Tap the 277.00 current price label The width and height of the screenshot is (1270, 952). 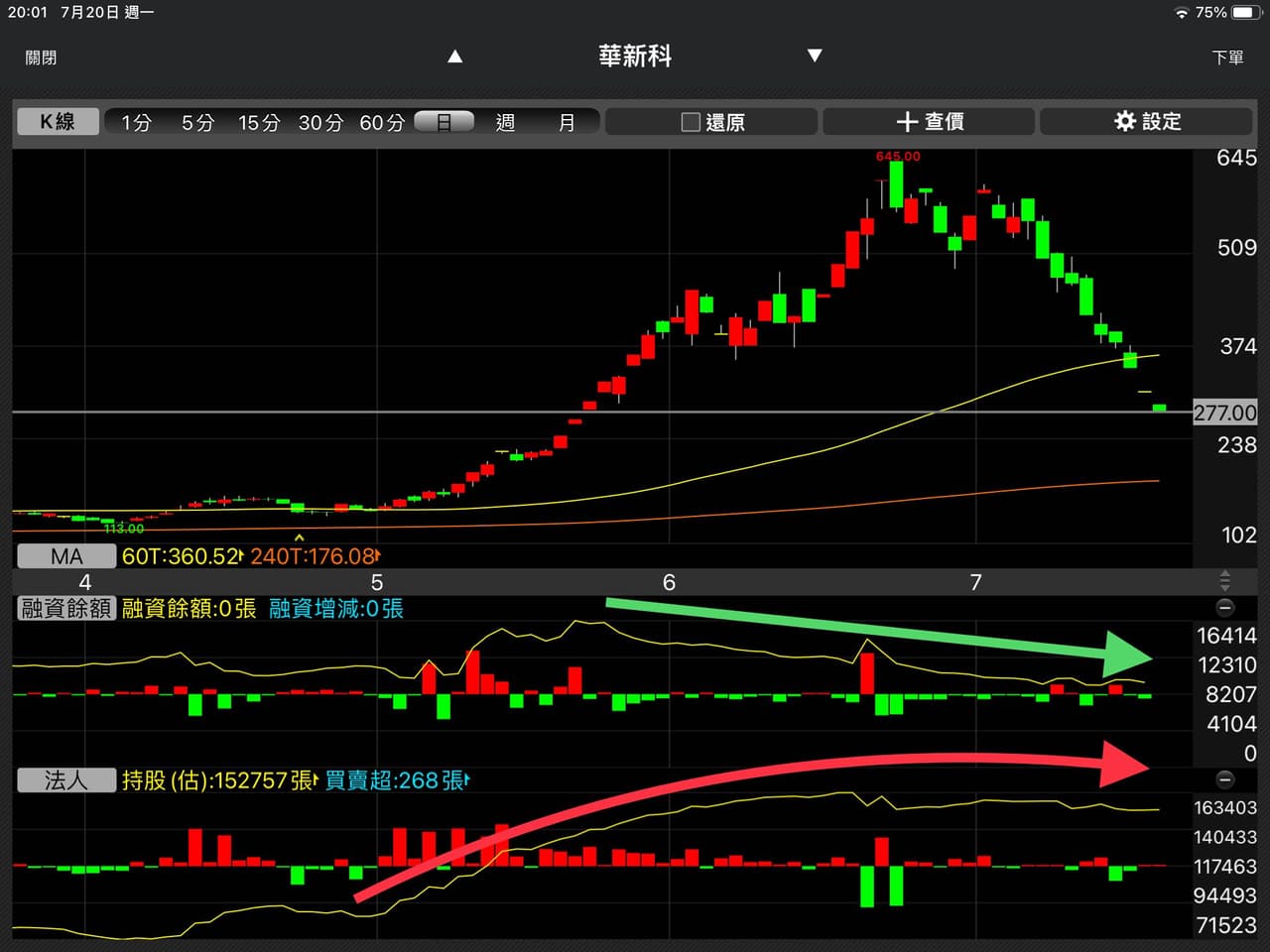coord(1224,413)
